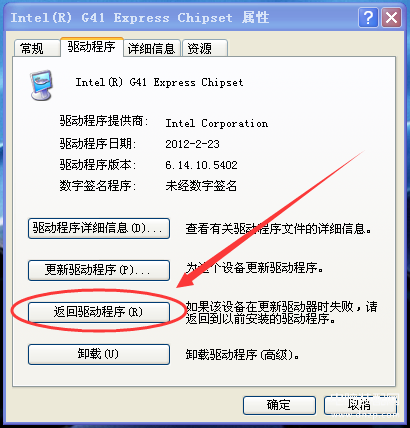Screen dimensions: 410x428
Task: Open the 详细信息 tab
Action: click(152, 49)
